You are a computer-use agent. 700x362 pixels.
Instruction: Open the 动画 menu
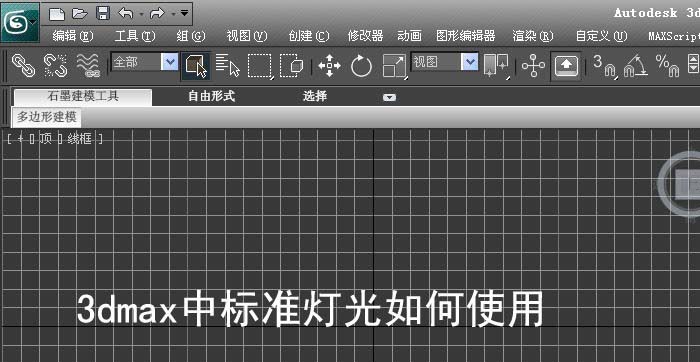[409, 36]
